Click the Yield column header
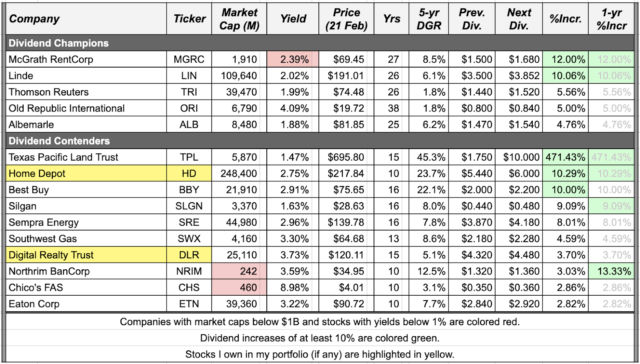 pos(293,19)
